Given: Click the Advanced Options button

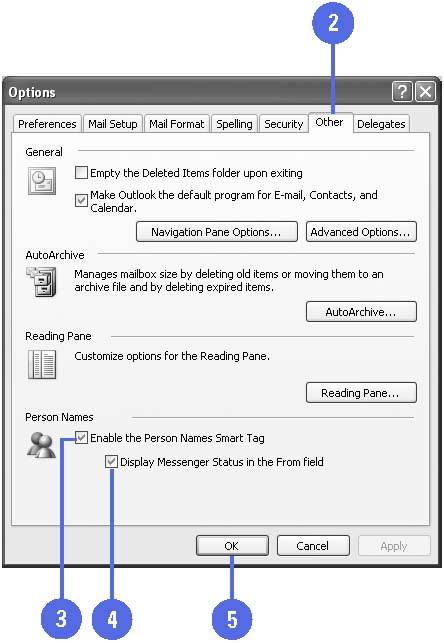Looking at the screenshot, I should click(361, 232).
